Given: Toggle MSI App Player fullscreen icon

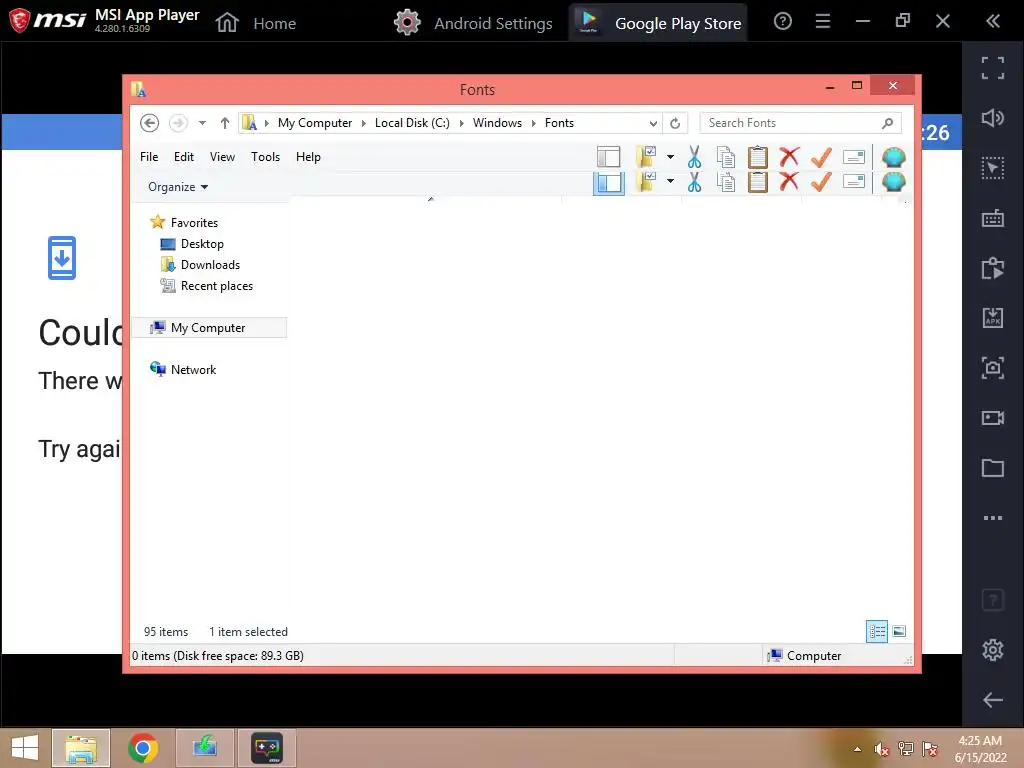Looking at the screenshot, I should [993, 68].
